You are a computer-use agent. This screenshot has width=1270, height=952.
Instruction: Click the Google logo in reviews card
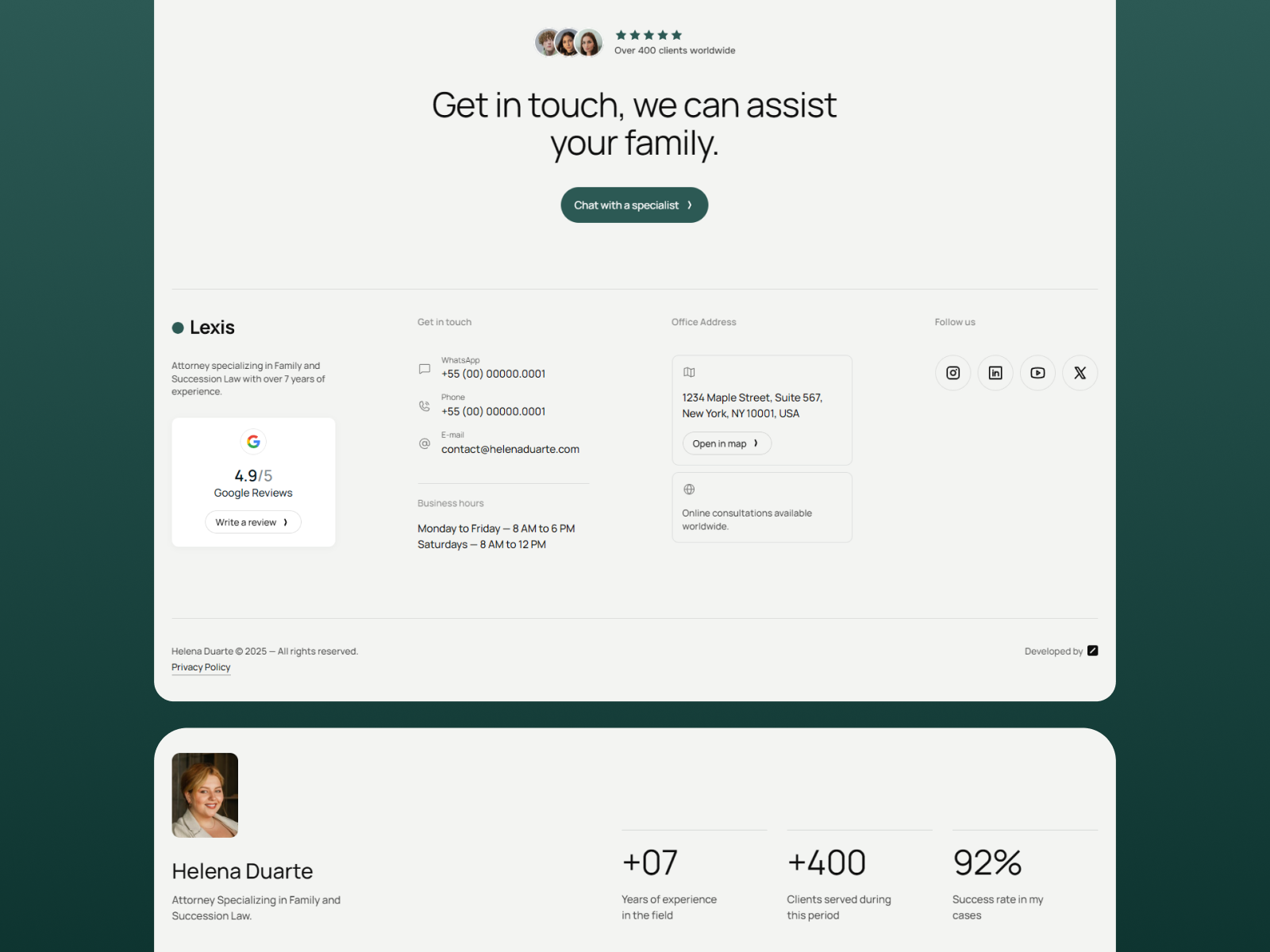(253, 442)
